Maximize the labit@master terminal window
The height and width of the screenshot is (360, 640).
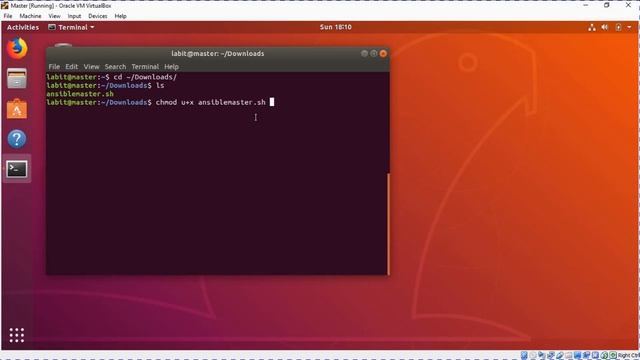click(373, 53)
